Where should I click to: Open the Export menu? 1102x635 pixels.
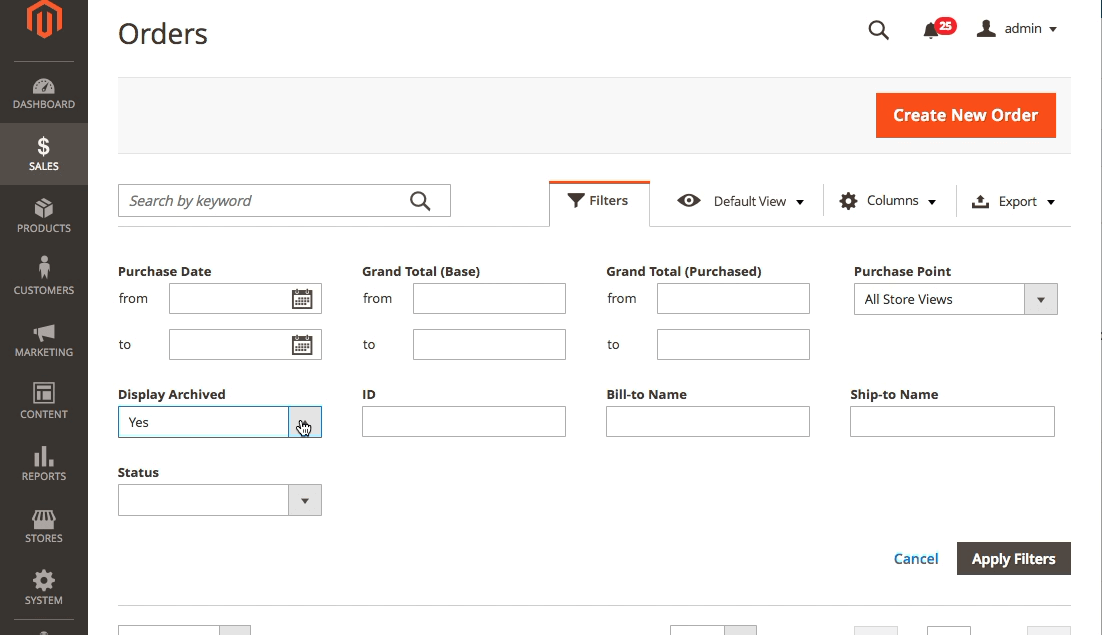tap(1013, 201)
